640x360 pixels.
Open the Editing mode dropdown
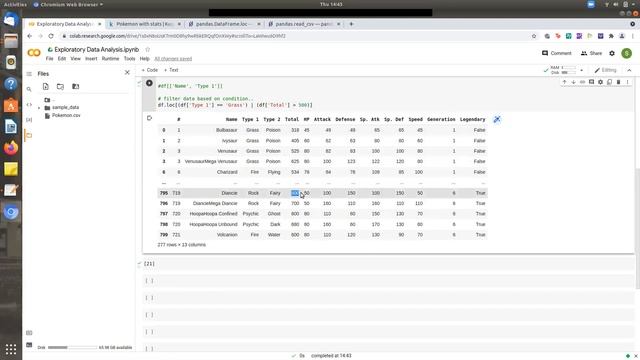point(606,70)
